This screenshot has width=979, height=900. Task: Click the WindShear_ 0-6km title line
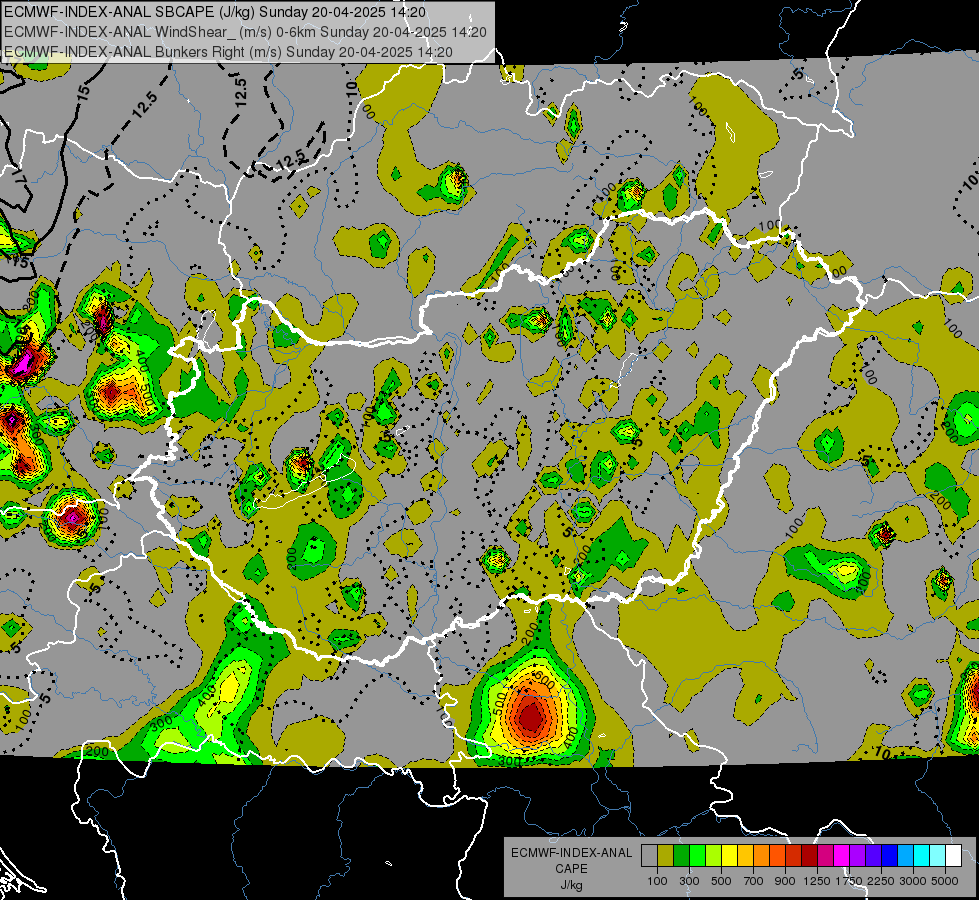245,32
